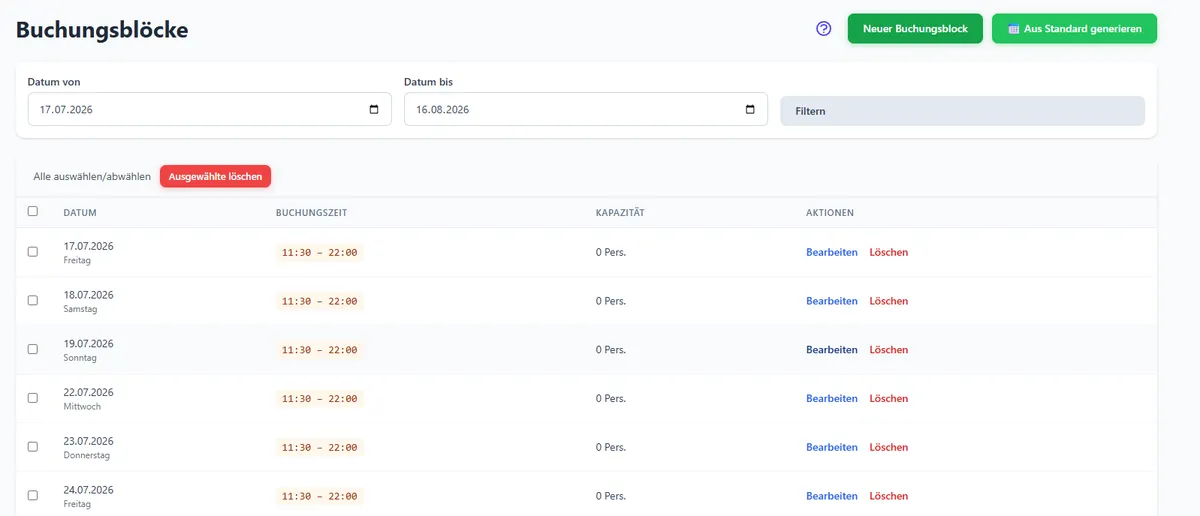Click Neuer Buchungsblock button
The image size is (1200, 516).
pyautogui.click(x=915, y=29)
